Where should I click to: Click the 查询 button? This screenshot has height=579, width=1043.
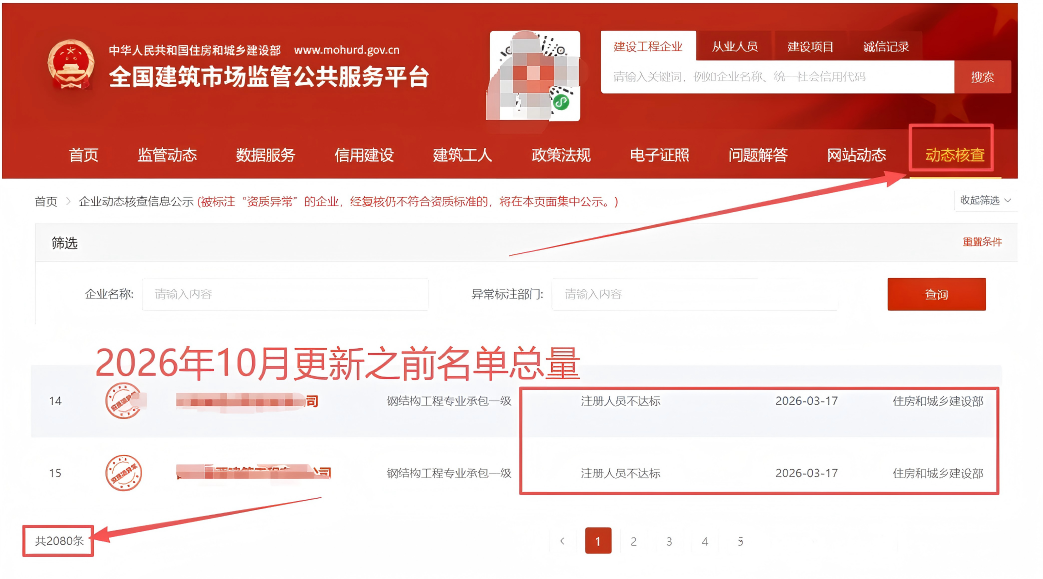pyautogui.click(x=937, y=294)
